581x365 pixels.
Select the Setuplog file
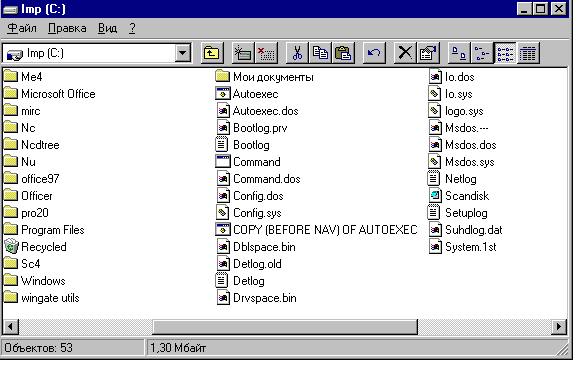[x=458, y=213]
